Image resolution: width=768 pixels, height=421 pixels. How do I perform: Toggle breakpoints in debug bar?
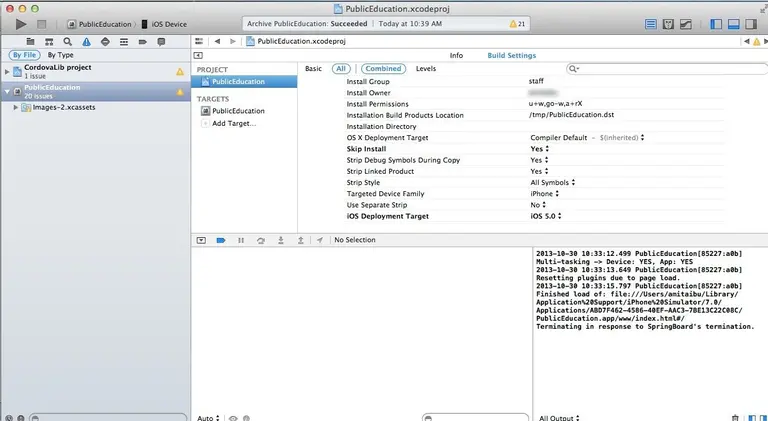point(221,240)
